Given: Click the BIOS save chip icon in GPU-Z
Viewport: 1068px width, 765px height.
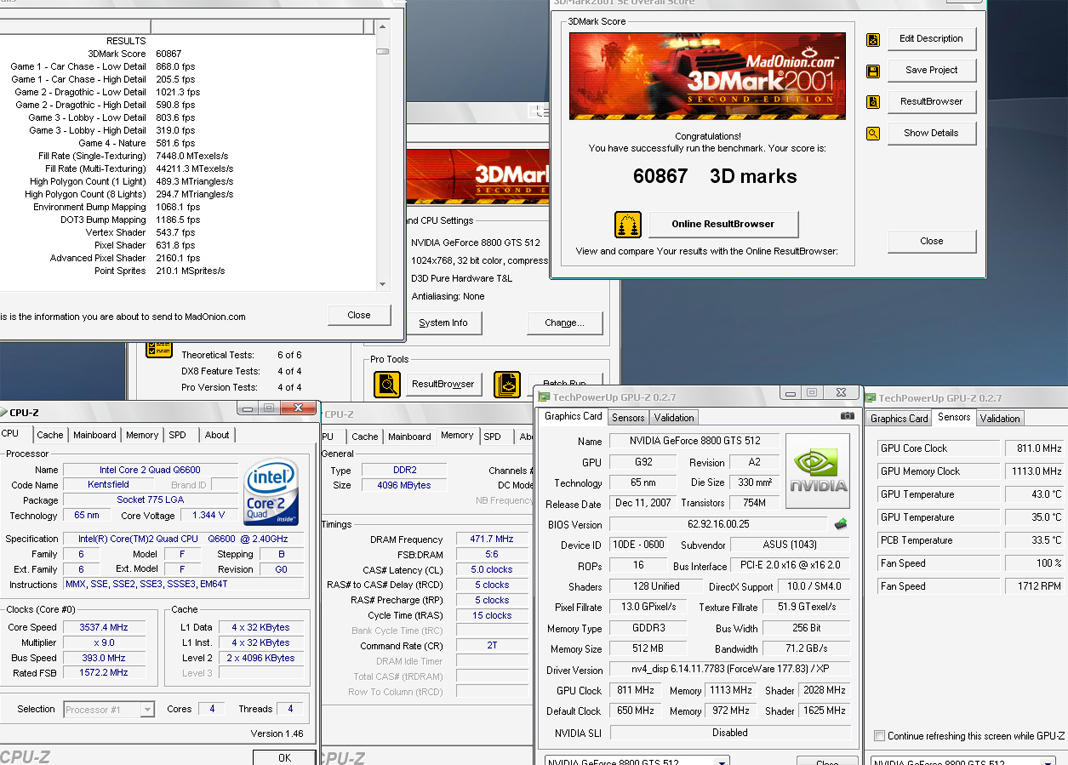Looking at the screenshot, I should (x=841, y=524).
